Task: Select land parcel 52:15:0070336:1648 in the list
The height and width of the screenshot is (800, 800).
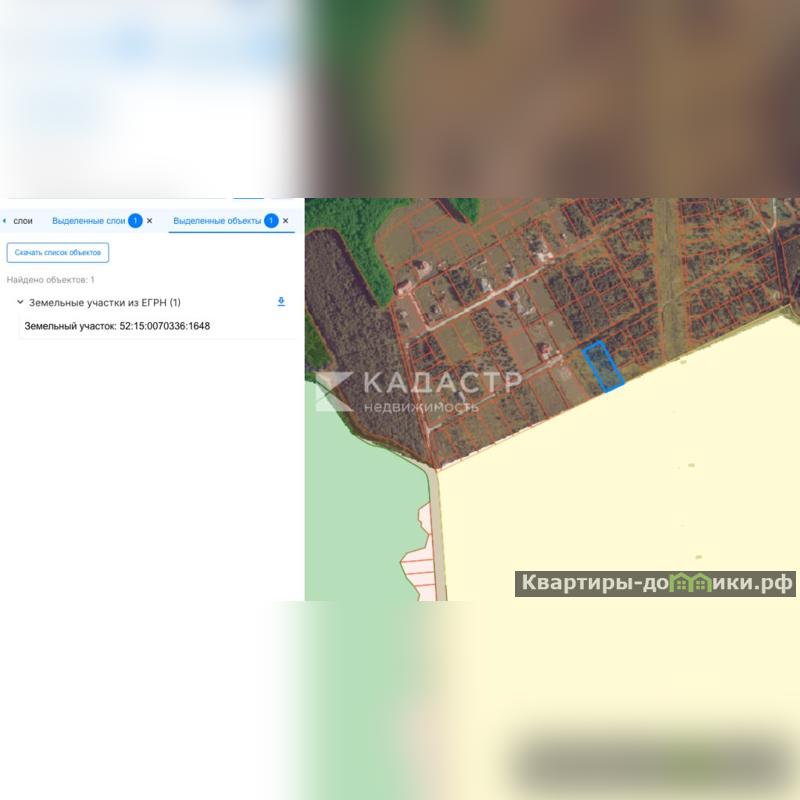Action: tap(117, 326)
